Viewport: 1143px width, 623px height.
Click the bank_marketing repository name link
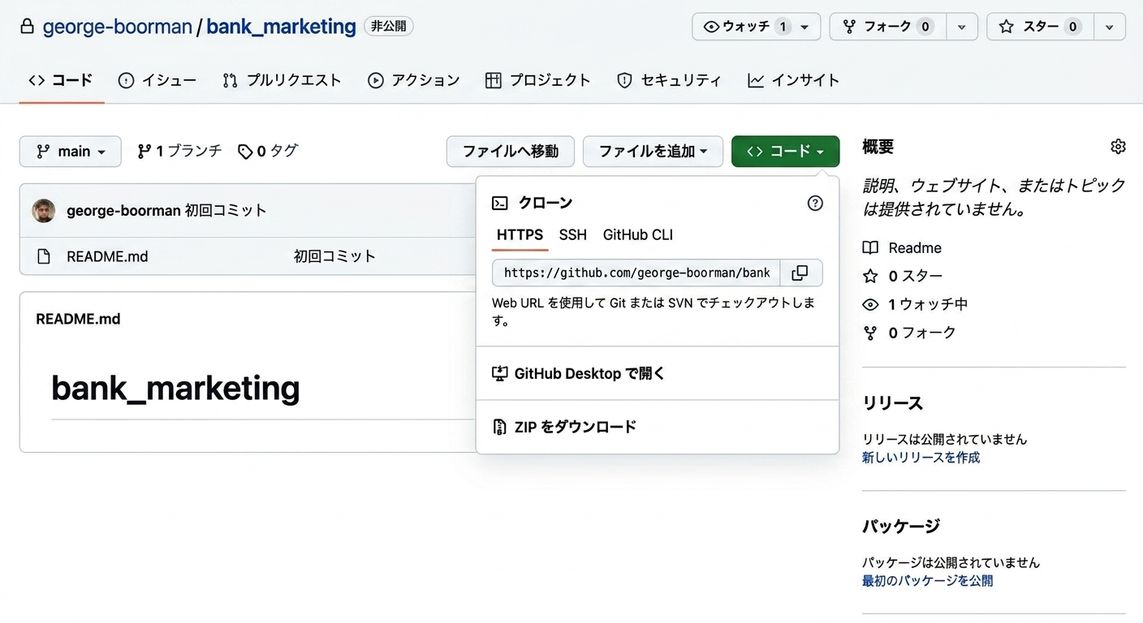[x=281, y=27]
